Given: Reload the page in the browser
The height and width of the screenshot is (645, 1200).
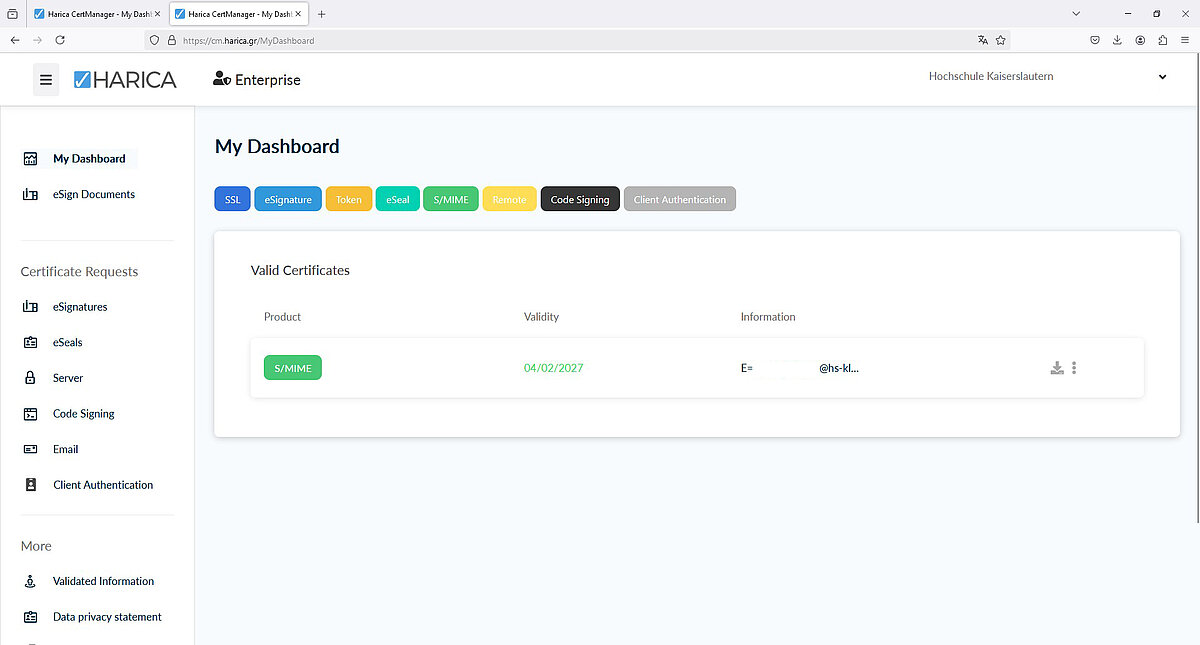Looking at the screenshot, I should point(60,40).
